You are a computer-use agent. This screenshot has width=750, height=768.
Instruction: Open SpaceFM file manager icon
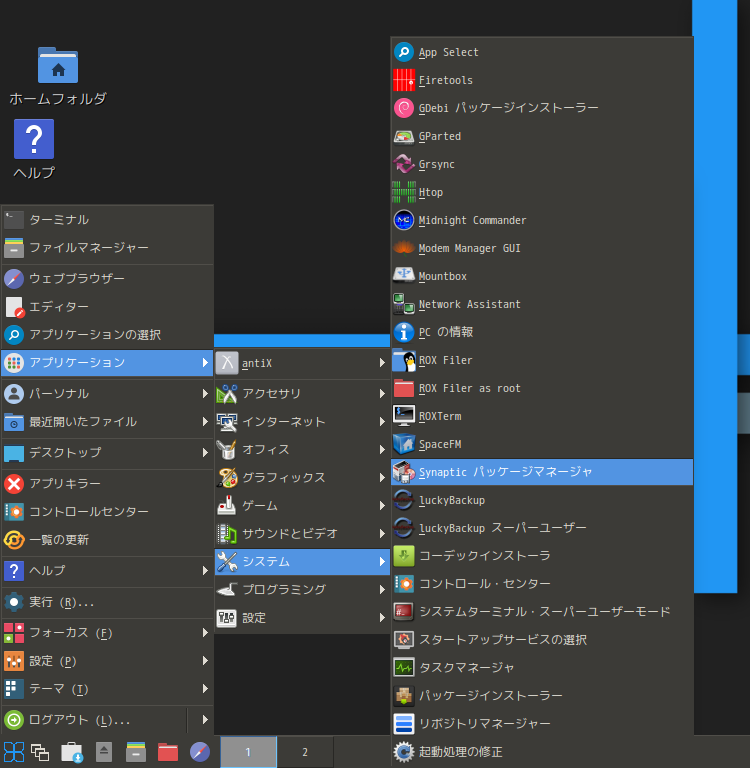[404, 444]
